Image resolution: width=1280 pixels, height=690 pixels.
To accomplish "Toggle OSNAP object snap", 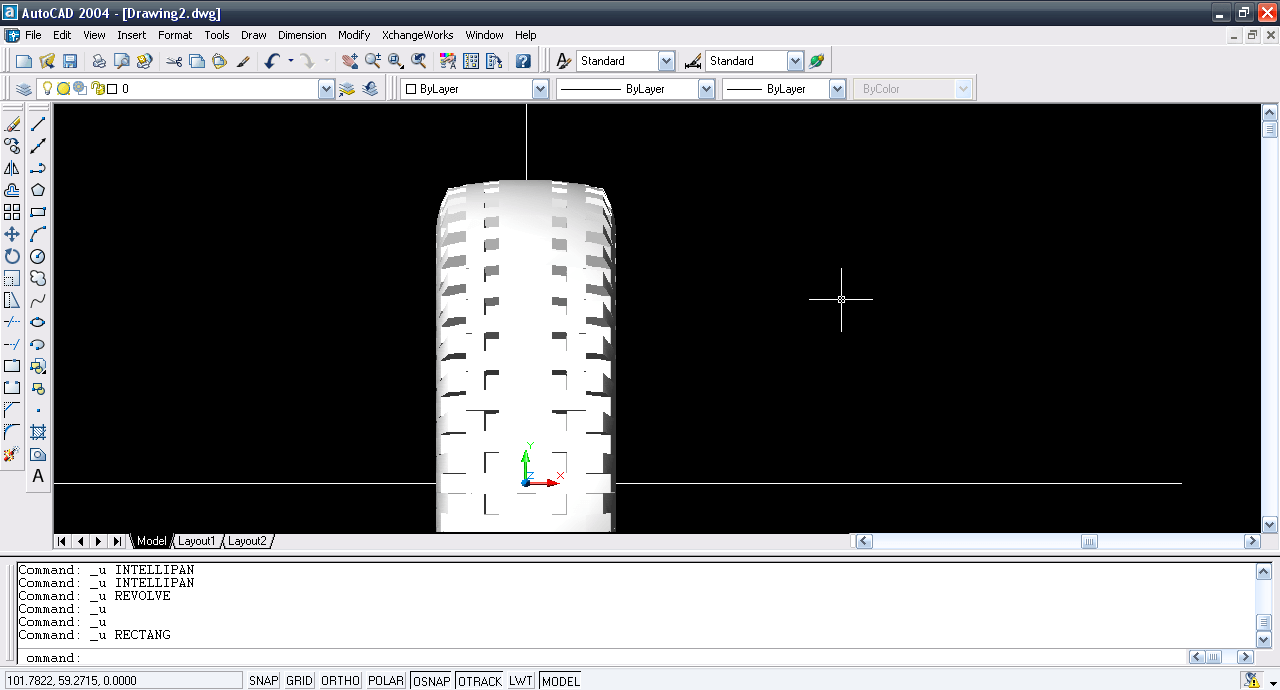I will [432, 681].
